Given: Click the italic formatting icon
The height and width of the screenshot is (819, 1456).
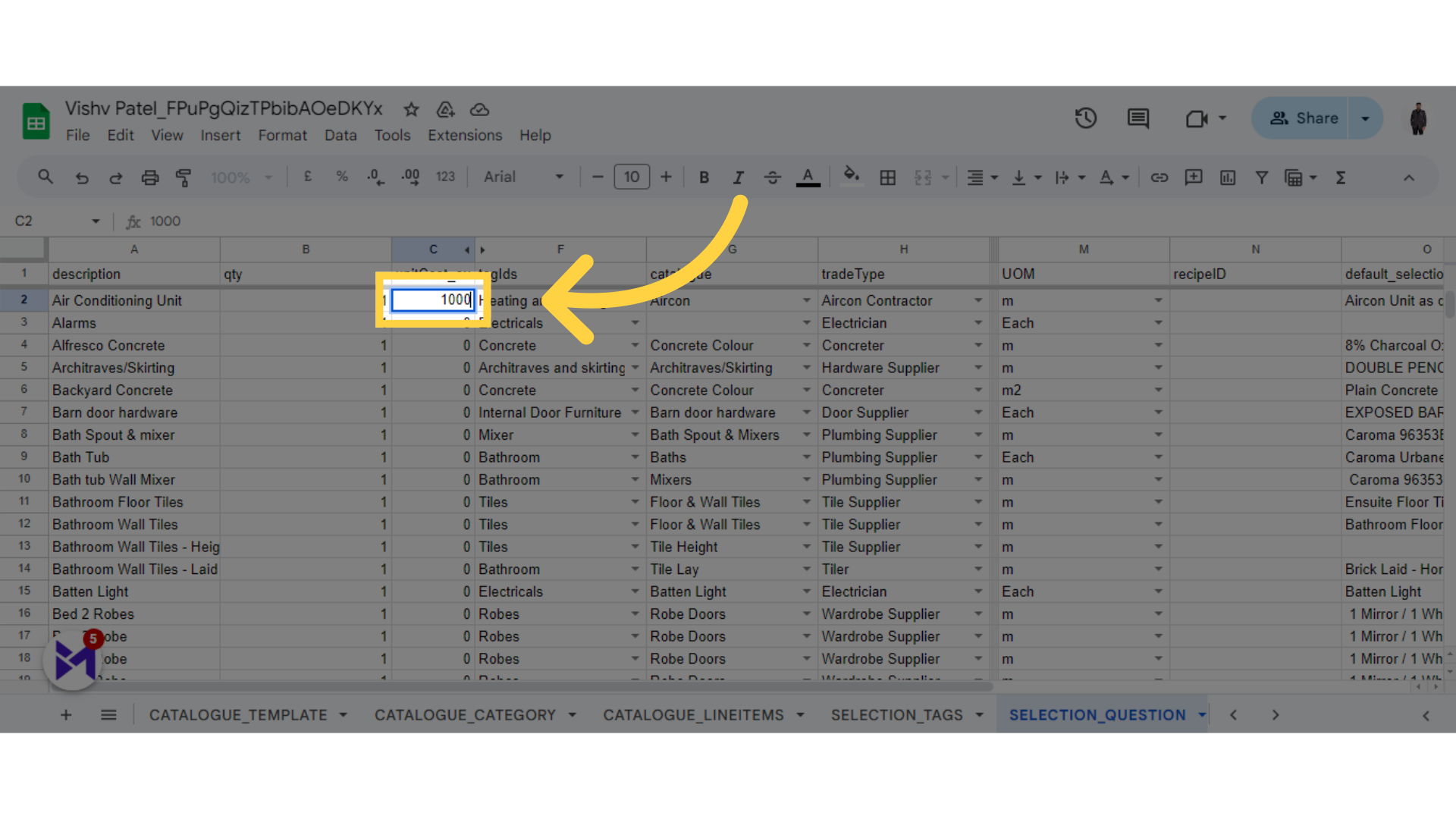Looking at the screenshot, I should click(737, 177).
